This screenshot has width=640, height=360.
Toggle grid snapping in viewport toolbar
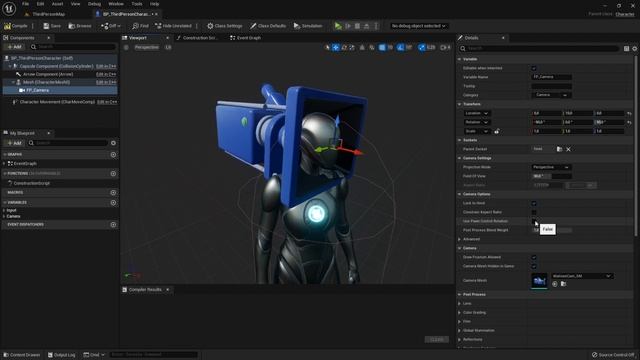tap(382, 47)
